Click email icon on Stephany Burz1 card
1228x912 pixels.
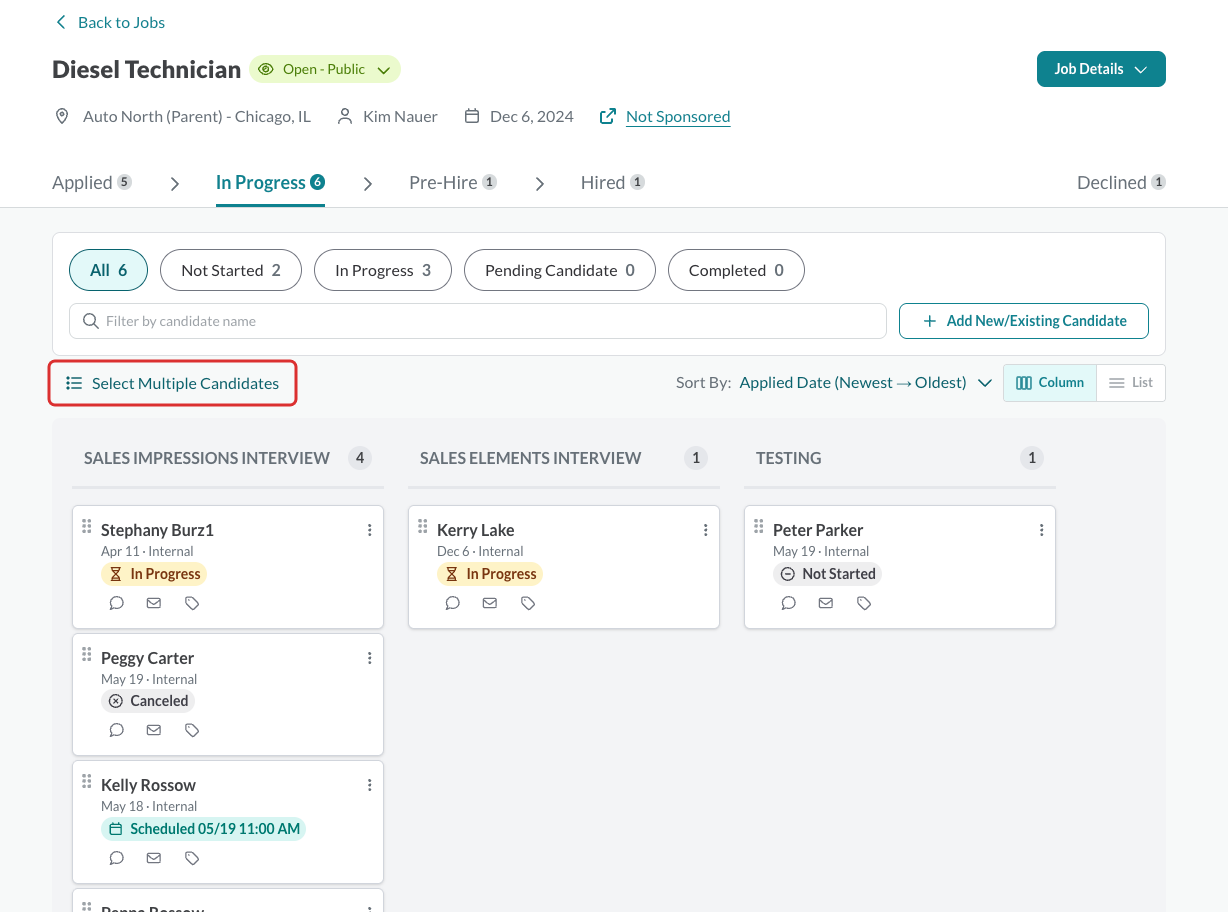tap(154, 603)
